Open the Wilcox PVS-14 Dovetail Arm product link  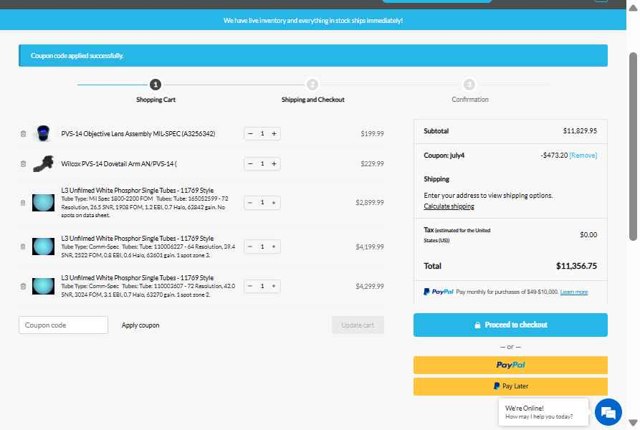pyautogui.click(x=119, y=164)
